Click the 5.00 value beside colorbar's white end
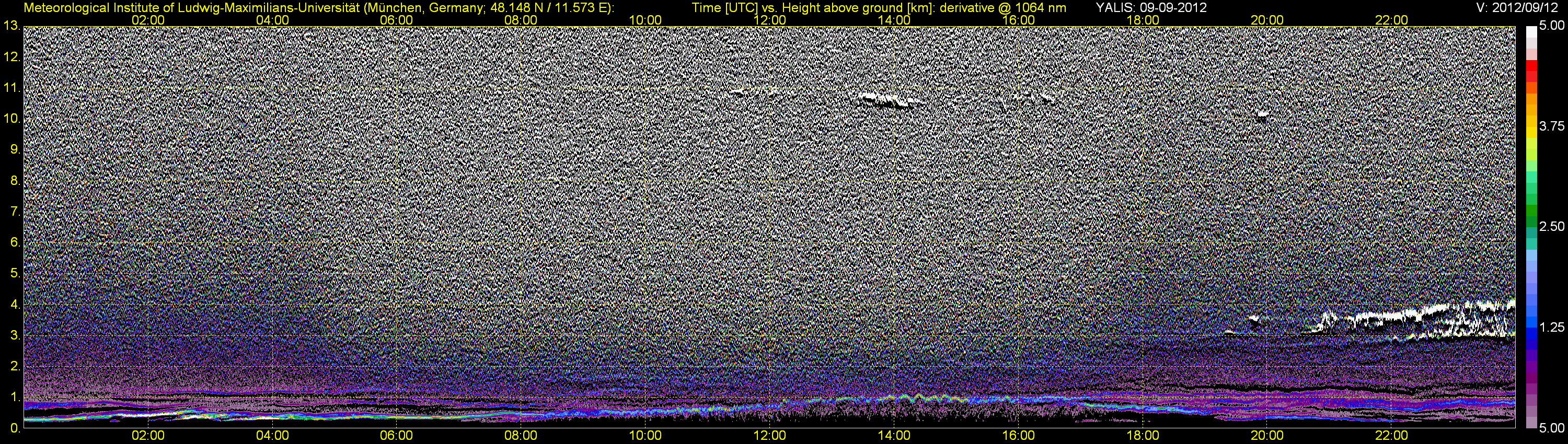 pyautogui.click(x=1552, y=26)
